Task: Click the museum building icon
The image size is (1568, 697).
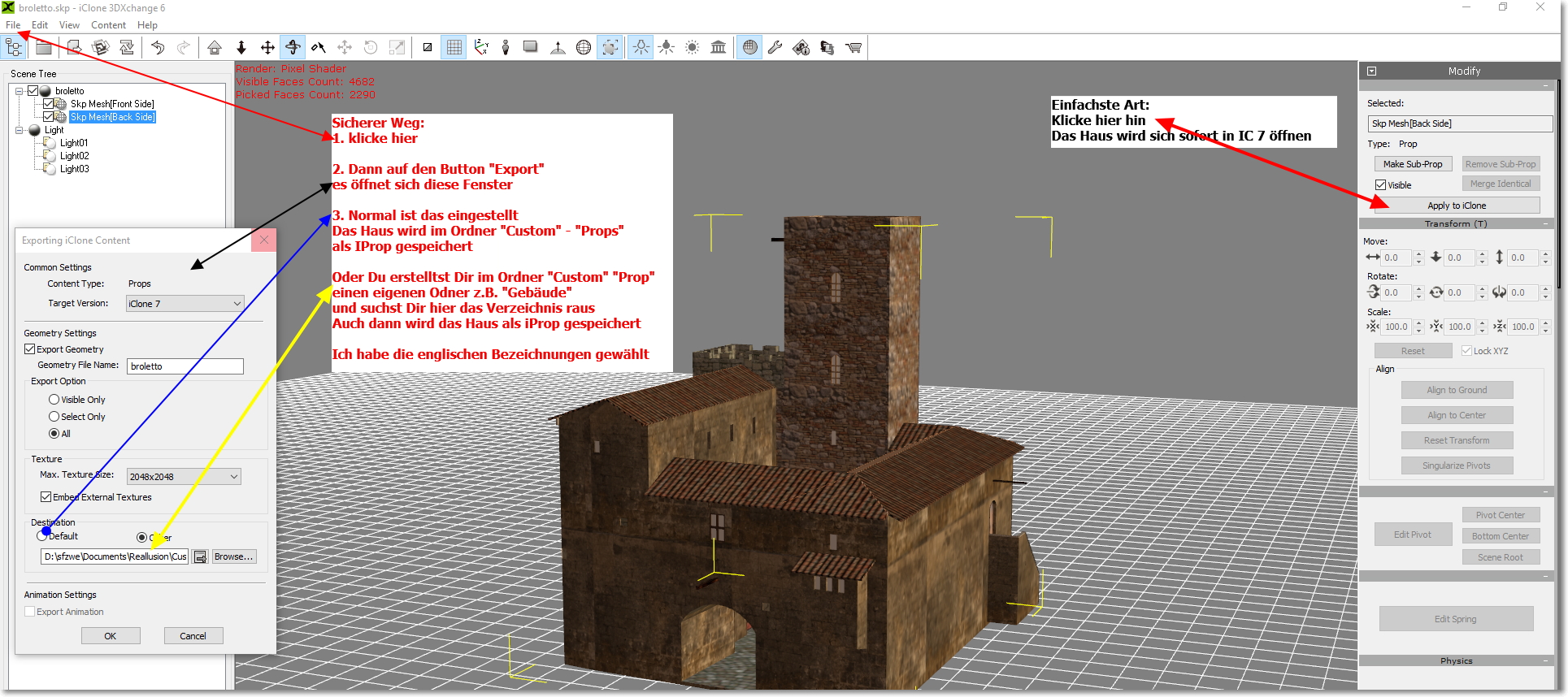Action: [x=719, y=47]
